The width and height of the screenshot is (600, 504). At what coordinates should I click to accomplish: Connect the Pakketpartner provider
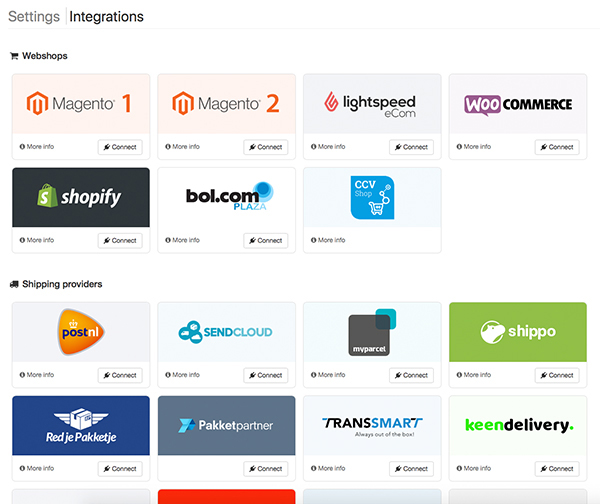[x=266, y=469]
